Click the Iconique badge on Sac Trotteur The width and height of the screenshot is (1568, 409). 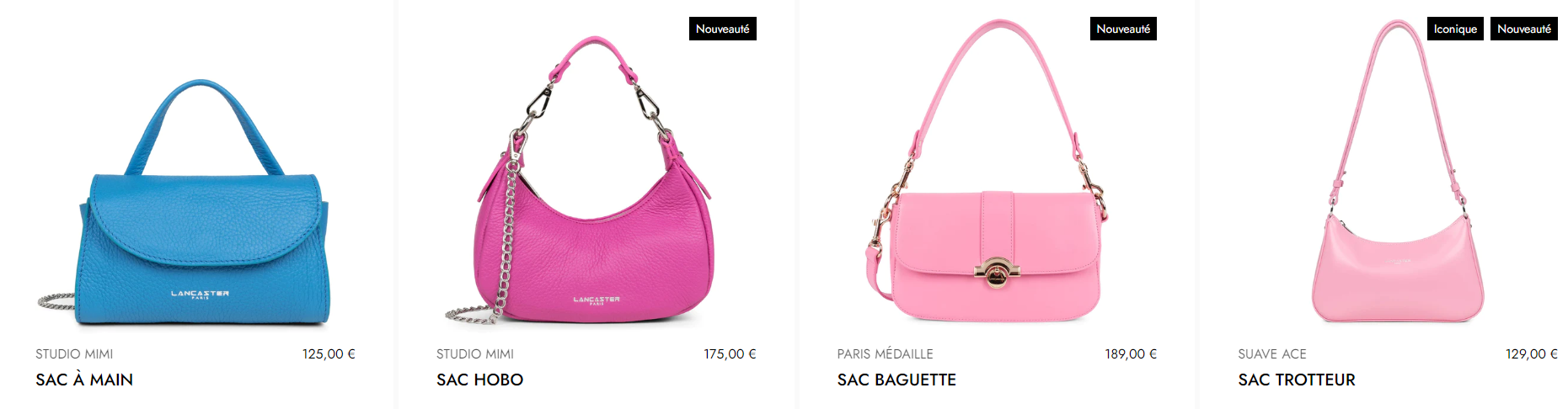[1455, 29]
